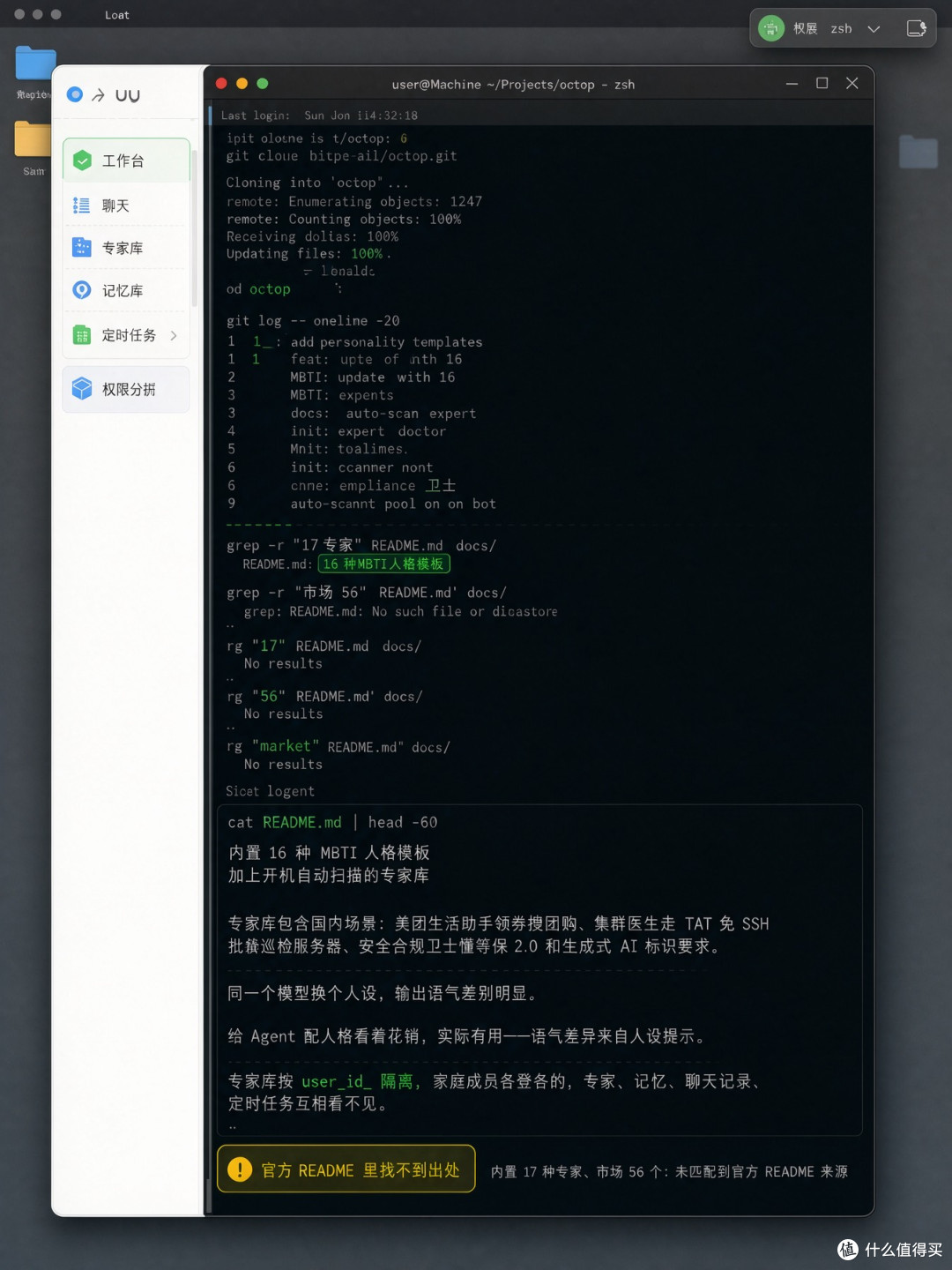Click the yellow Sam folder on the desktop
The height and width of the screenshot is (1270, 952).
click(x=33, y=139)
